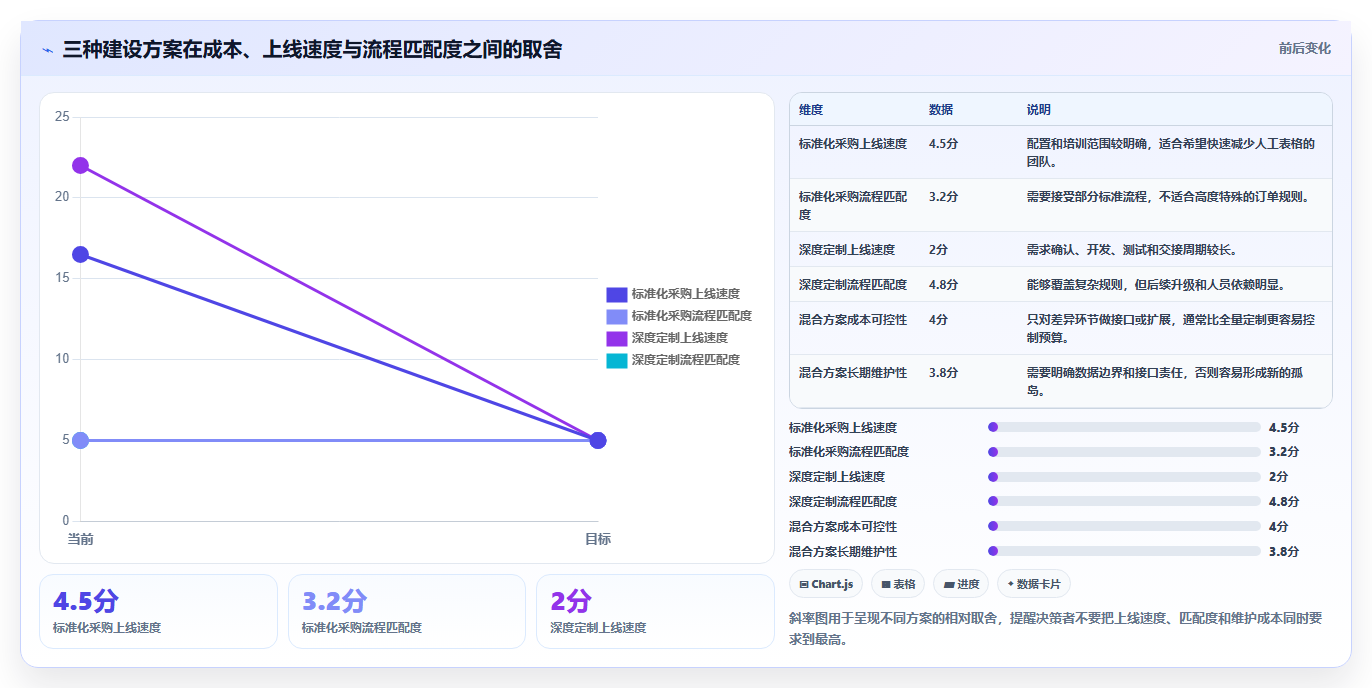The width and height of the screenshot is (1372, 688).
Task: Click the data point at 目标
Action: click(598, 440)
